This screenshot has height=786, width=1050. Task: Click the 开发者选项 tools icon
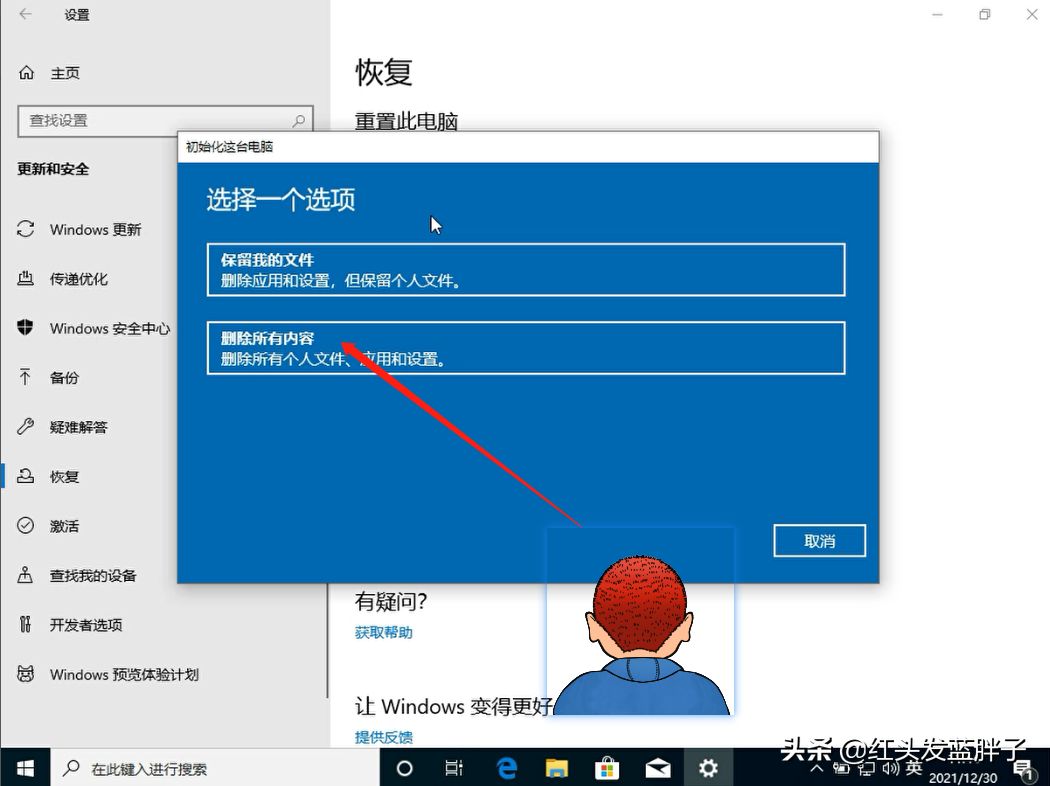pyautogui.click(x=25, y=625)
